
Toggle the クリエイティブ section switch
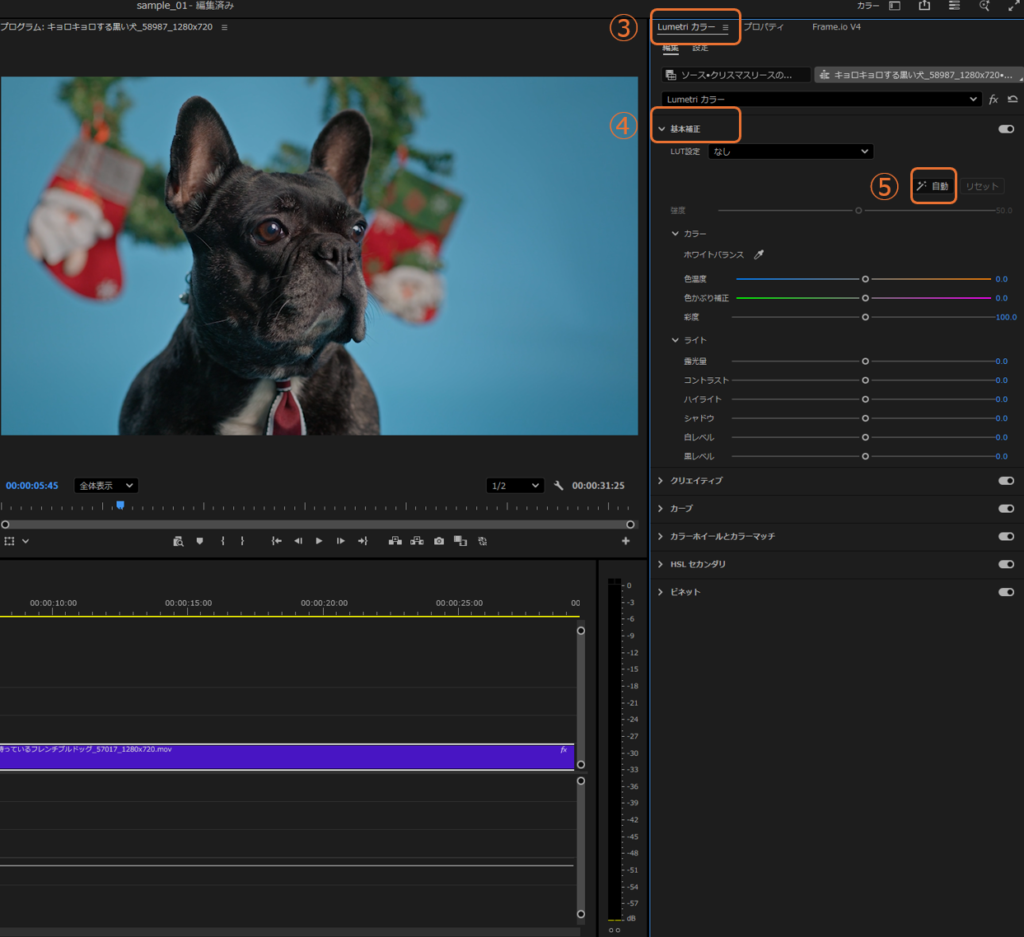click(1006, 481)
